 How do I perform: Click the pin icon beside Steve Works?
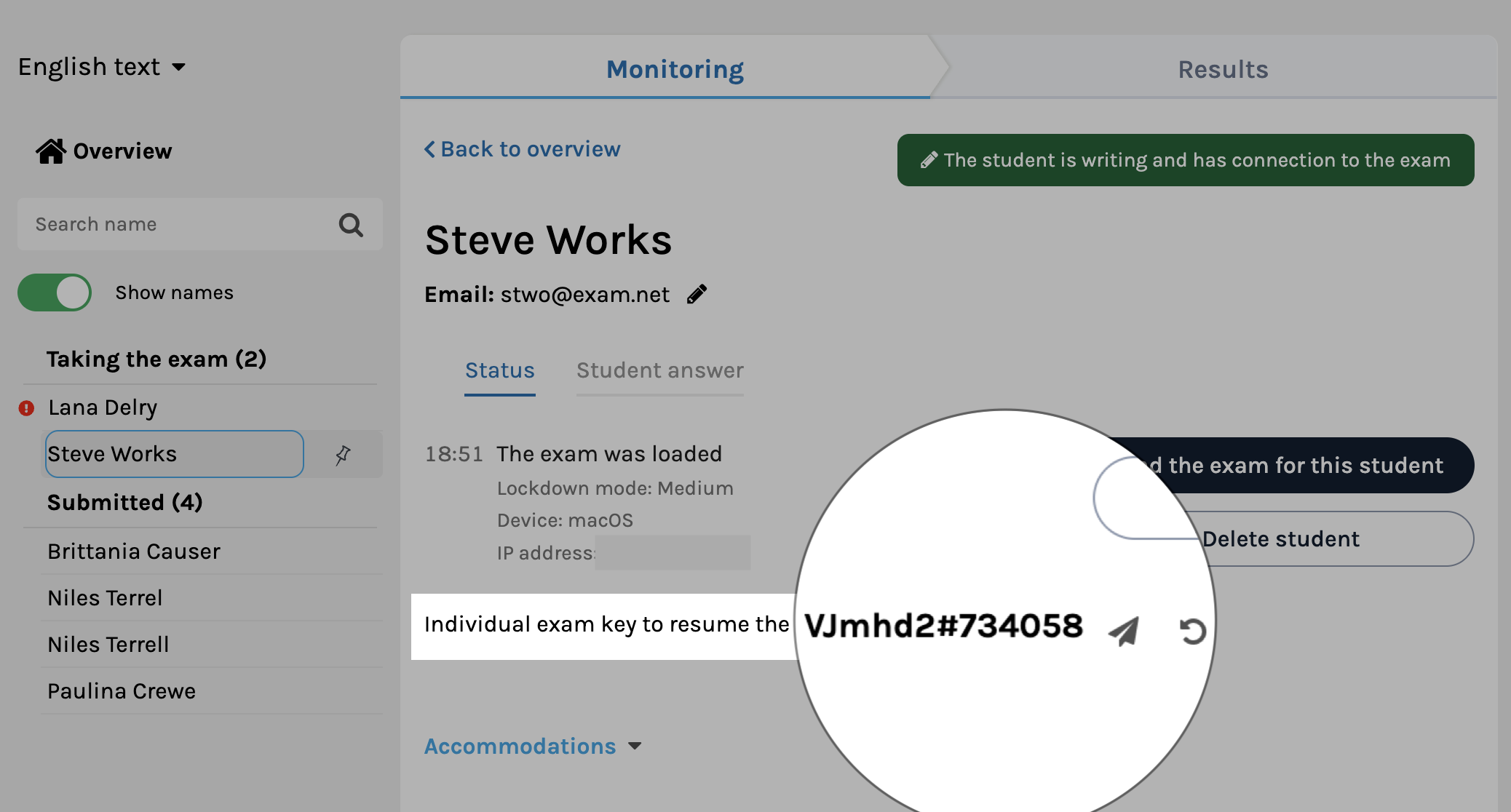pos(343,455)
